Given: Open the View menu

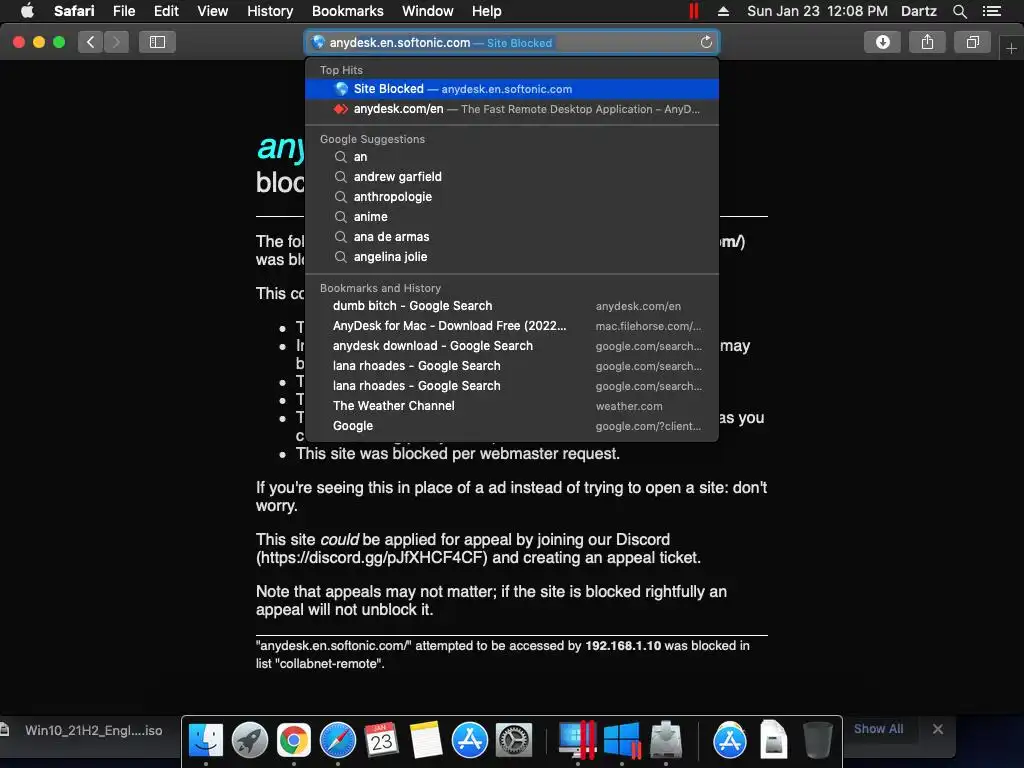Looking at the screenshot, I should pyautogui.click(x=213, y=11).
